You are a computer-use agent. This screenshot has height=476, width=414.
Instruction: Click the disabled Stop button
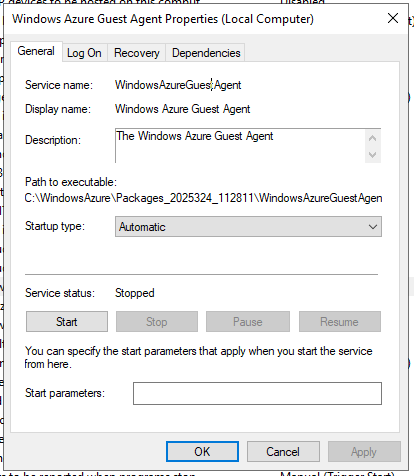[157, 322]
